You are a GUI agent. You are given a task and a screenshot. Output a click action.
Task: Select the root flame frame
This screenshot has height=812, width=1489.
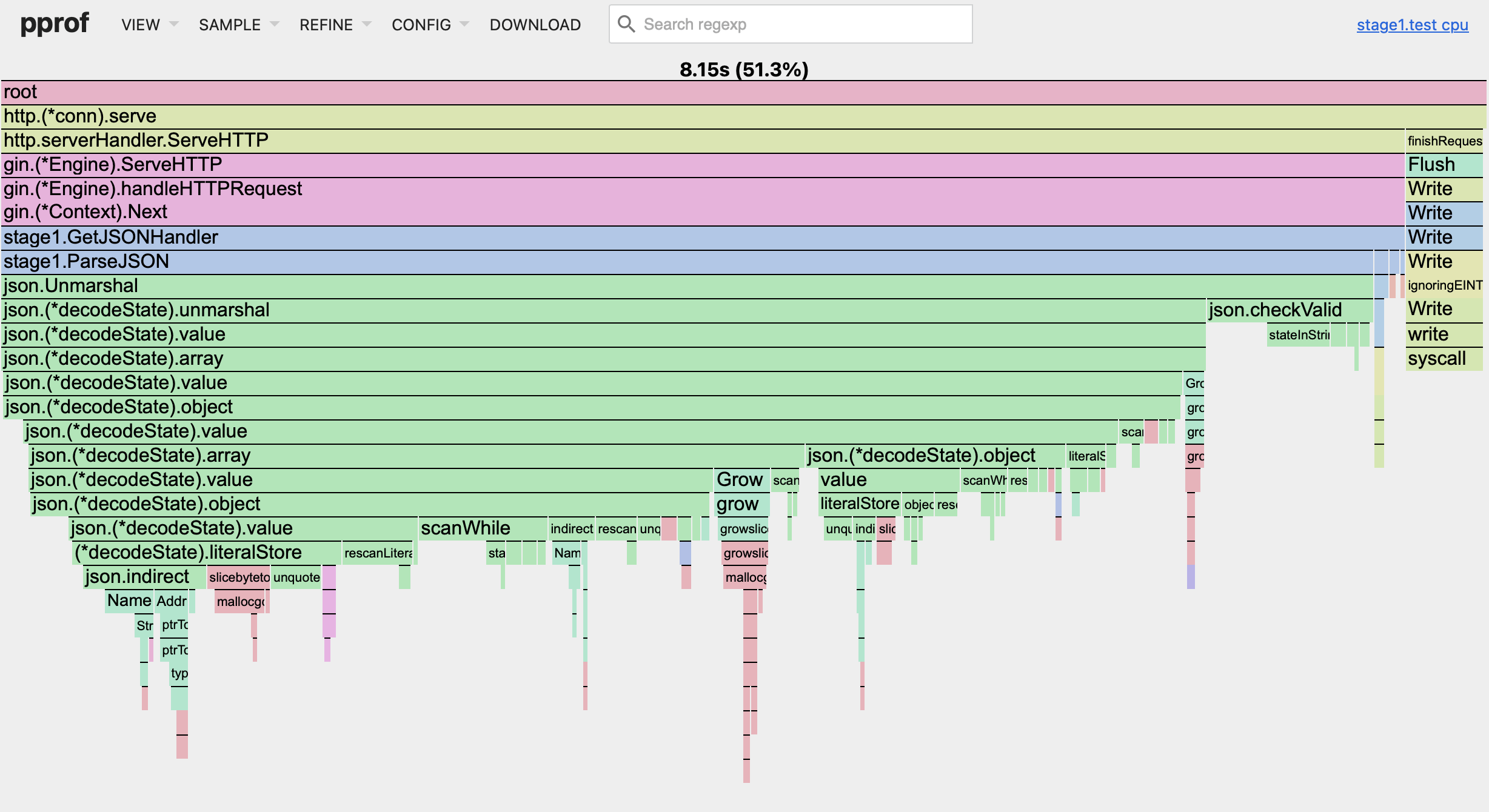click(744, 93)
